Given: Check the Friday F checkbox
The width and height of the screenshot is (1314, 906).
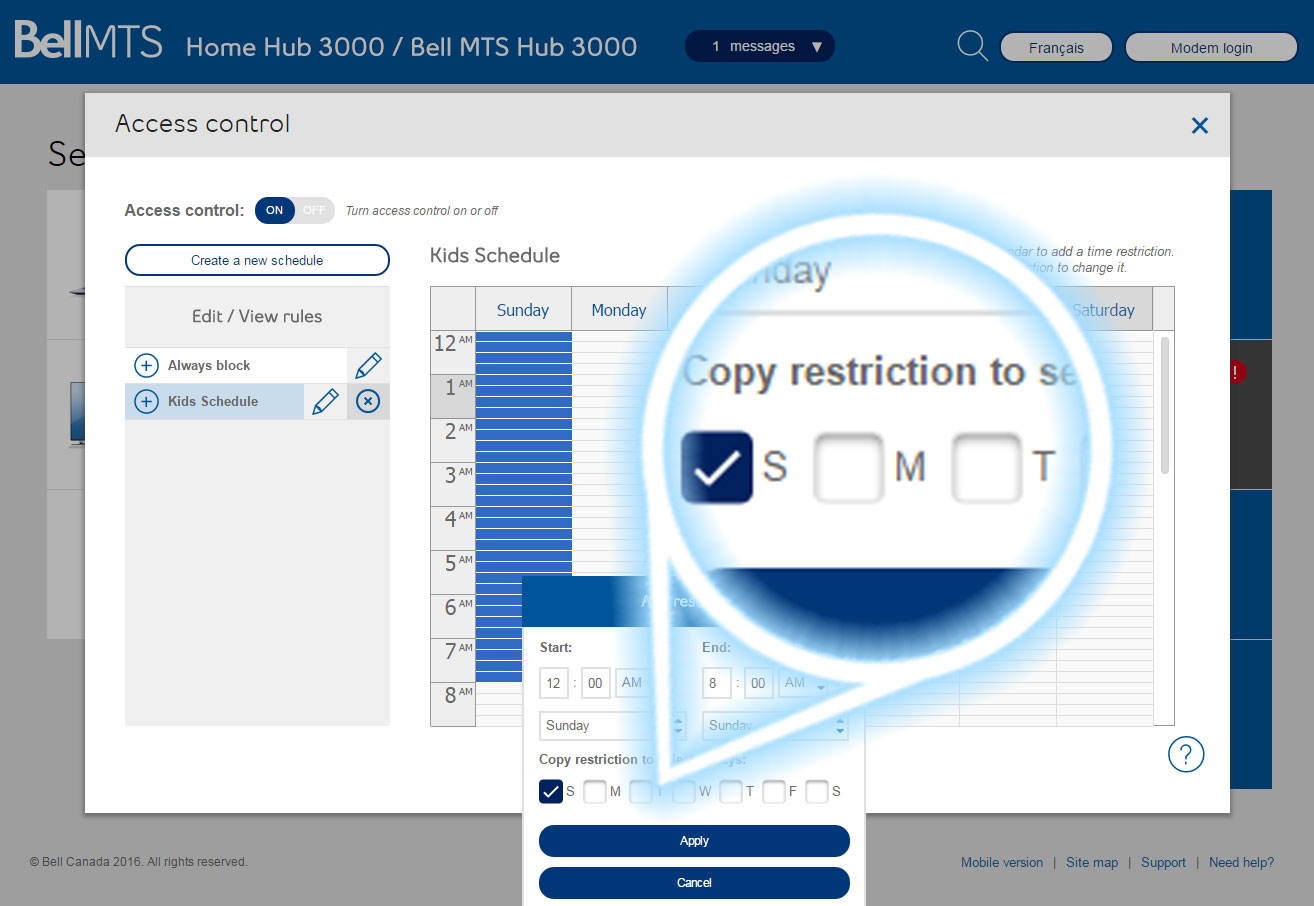Looking at the screenshot, I should pyautogui.click(x=774, y=792).
